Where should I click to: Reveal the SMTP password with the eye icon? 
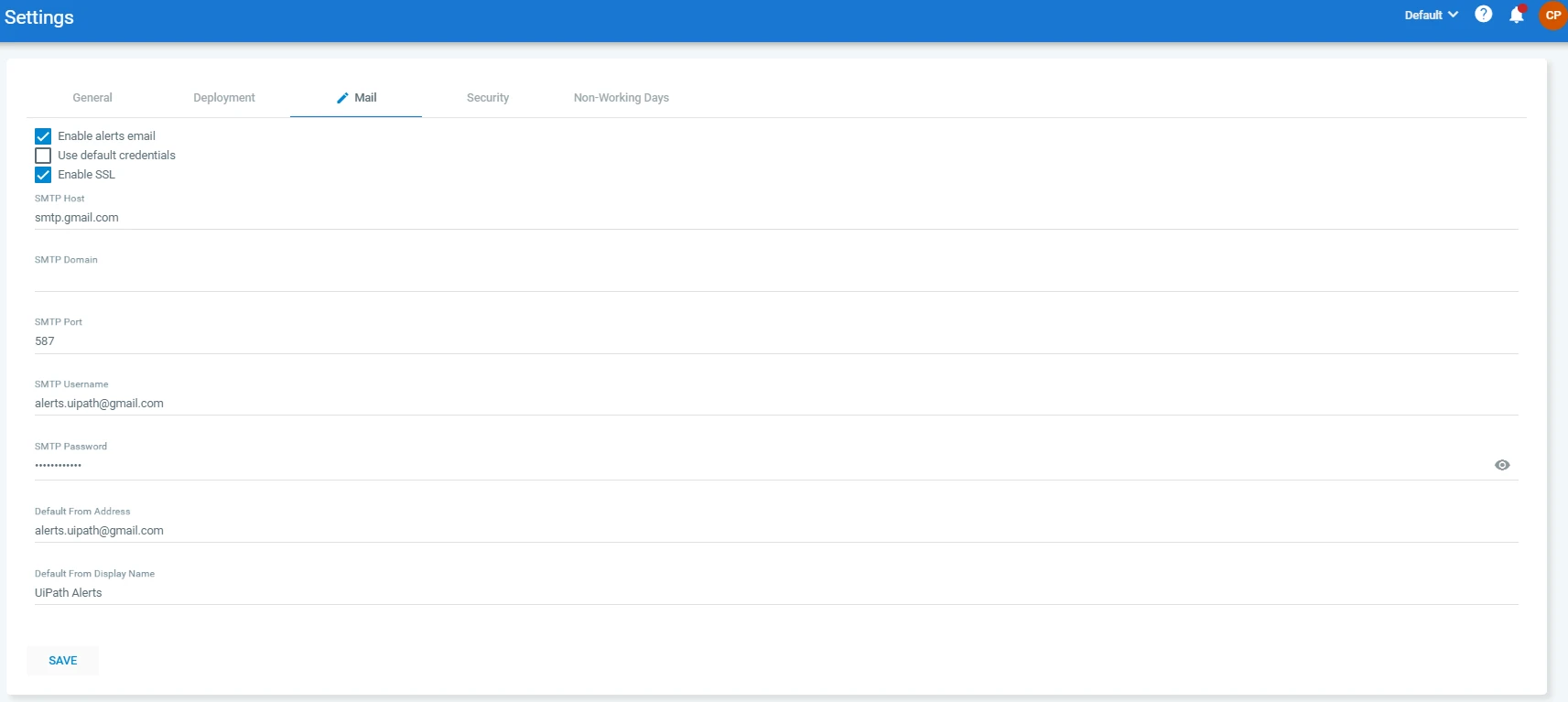(1502, 465)
